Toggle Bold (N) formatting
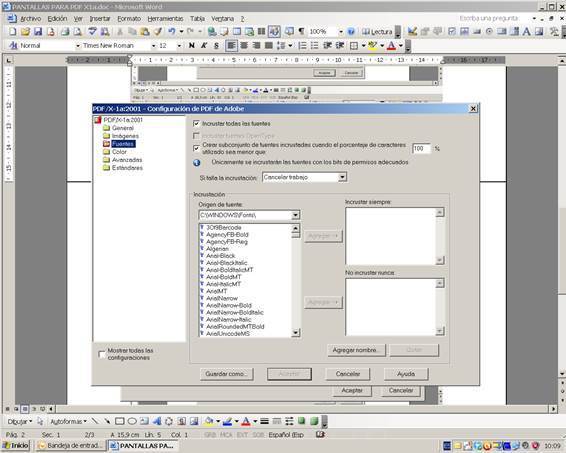 pos(192,45)
